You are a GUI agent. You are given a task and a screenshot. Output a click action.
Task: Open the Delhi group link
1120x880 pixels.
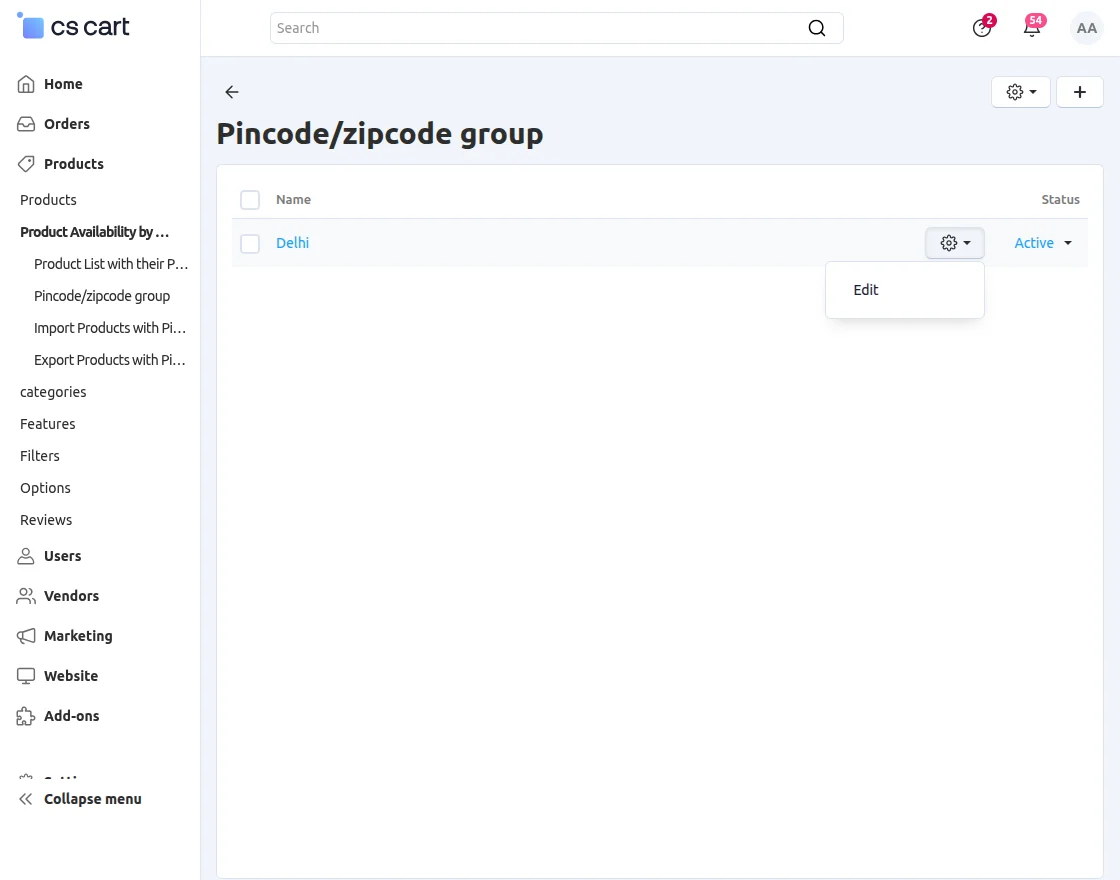[292, 243]
